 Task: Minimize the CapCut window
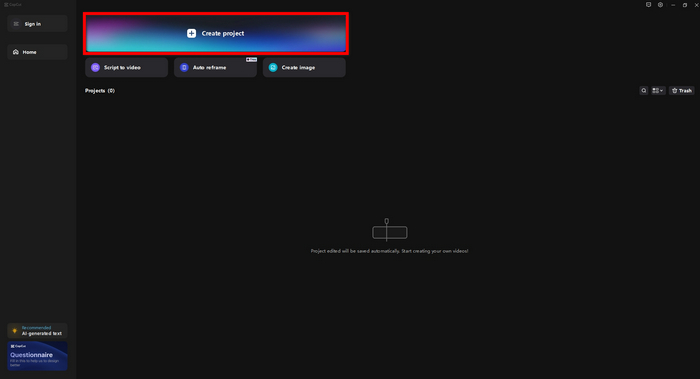[673, 5]
